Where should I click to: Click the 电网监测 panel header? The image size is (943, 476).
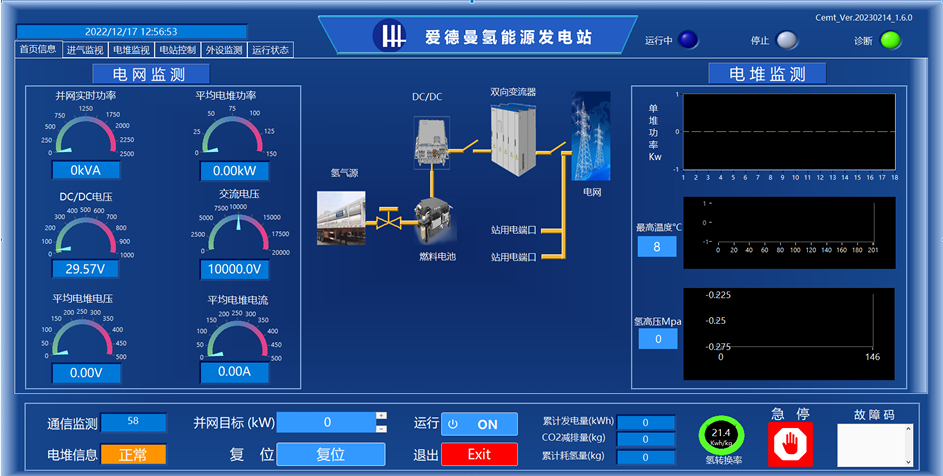pyautogui.click(x=150, y=74)
